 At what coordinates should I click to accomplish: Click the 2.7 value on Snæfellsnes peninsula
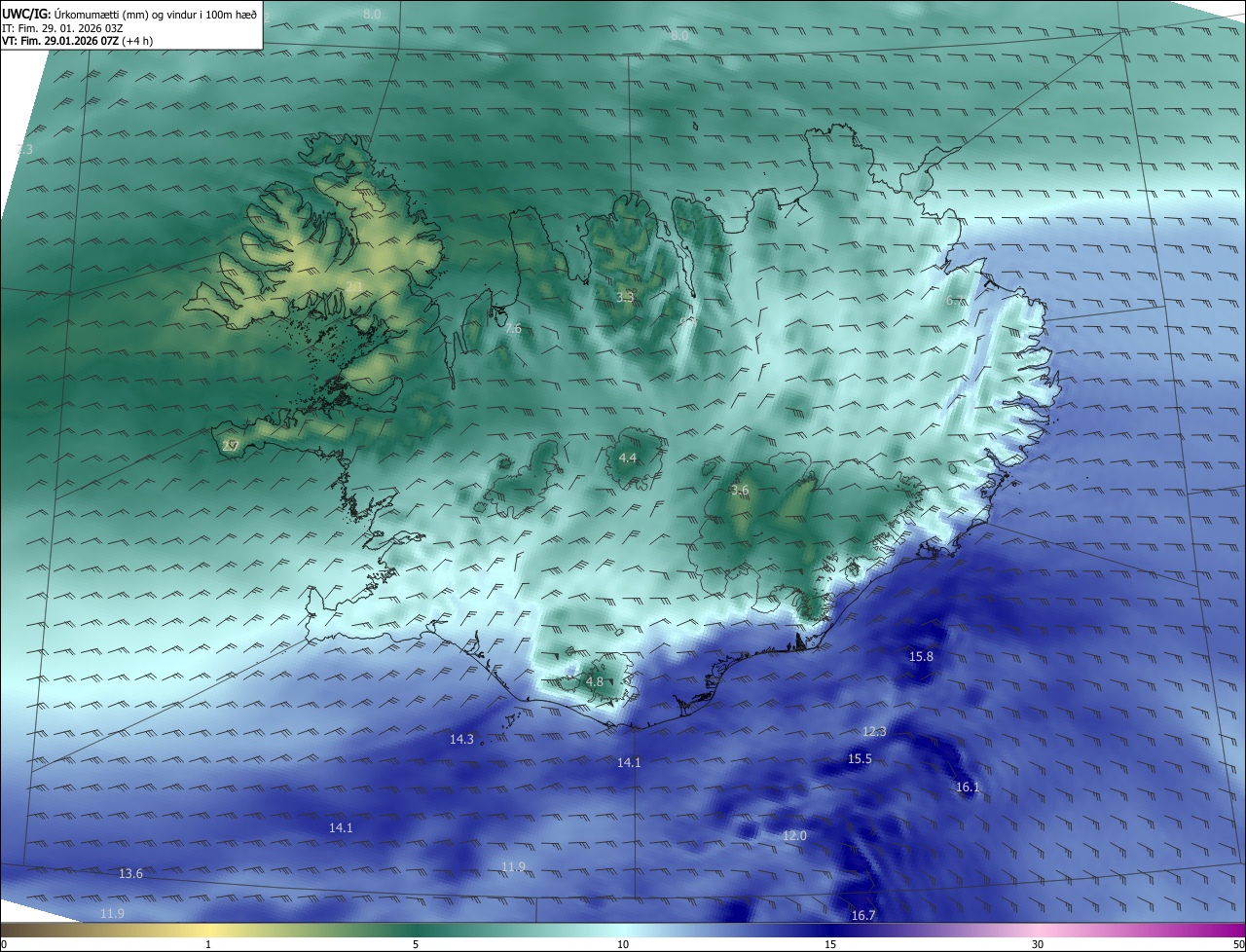(x=231, y=446)
